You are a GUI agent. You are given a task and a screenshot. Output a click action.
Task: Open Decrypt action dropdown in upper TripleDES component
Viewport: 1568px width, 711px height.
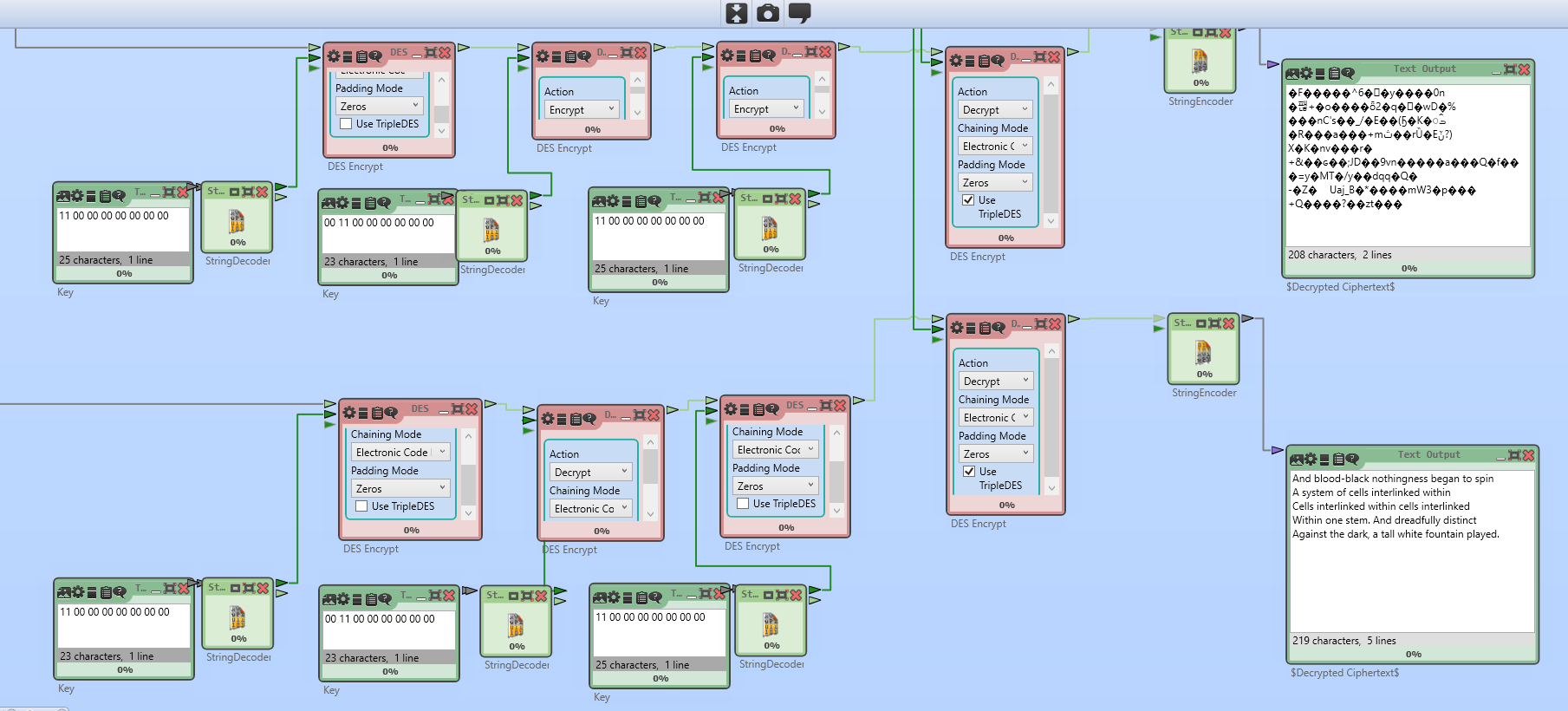tap(995, 109)
